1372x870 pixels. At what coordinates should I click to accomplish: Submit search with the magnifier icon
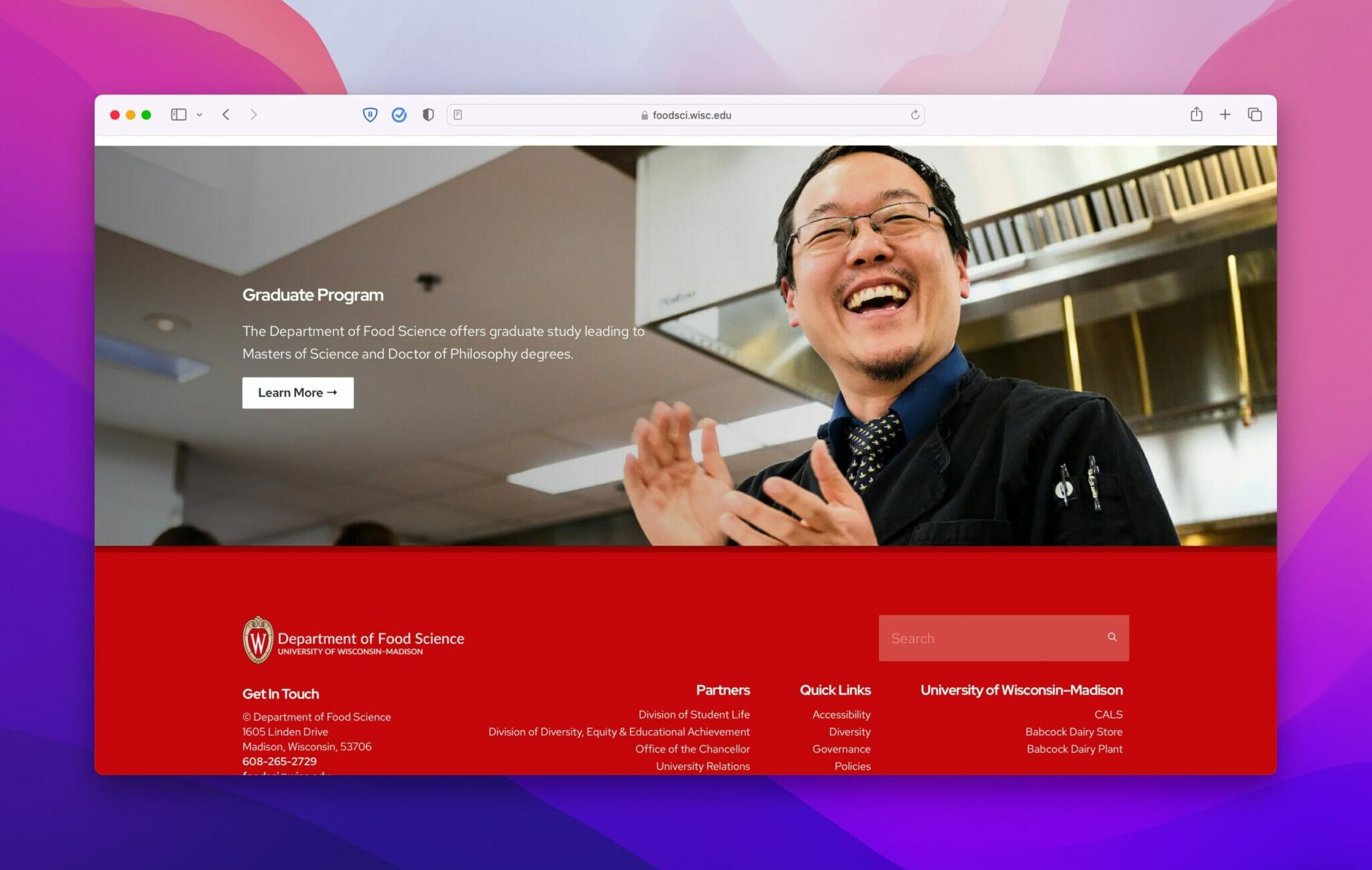point(1112,637)
